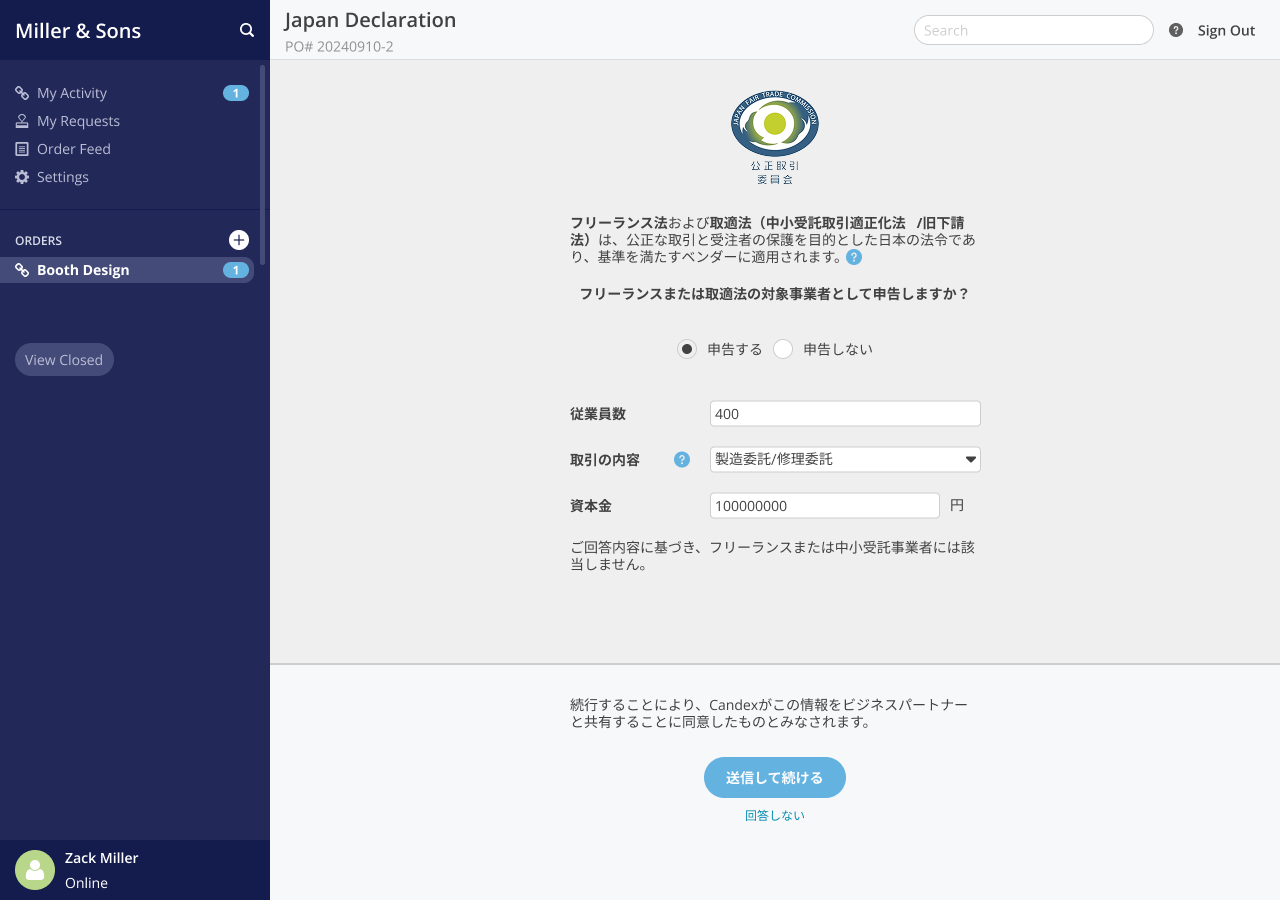The height and width of the screenshot is (900, 1280).
Task: Click the 回答しない link
Action: (775, 815)
